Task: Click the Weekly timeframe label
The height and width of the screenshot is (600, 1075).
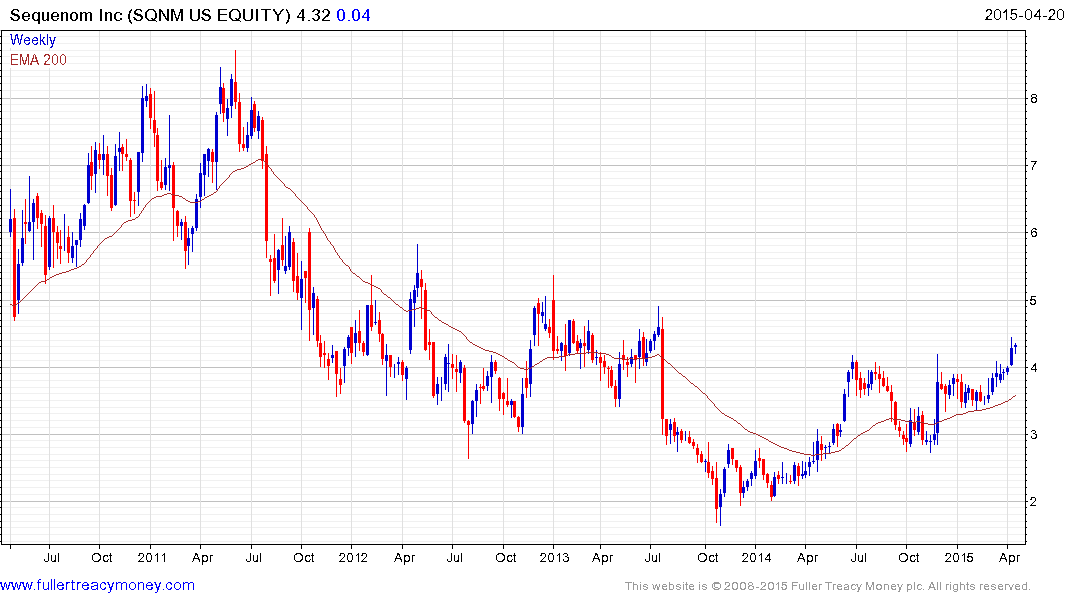Action: [x=33, y=41]
